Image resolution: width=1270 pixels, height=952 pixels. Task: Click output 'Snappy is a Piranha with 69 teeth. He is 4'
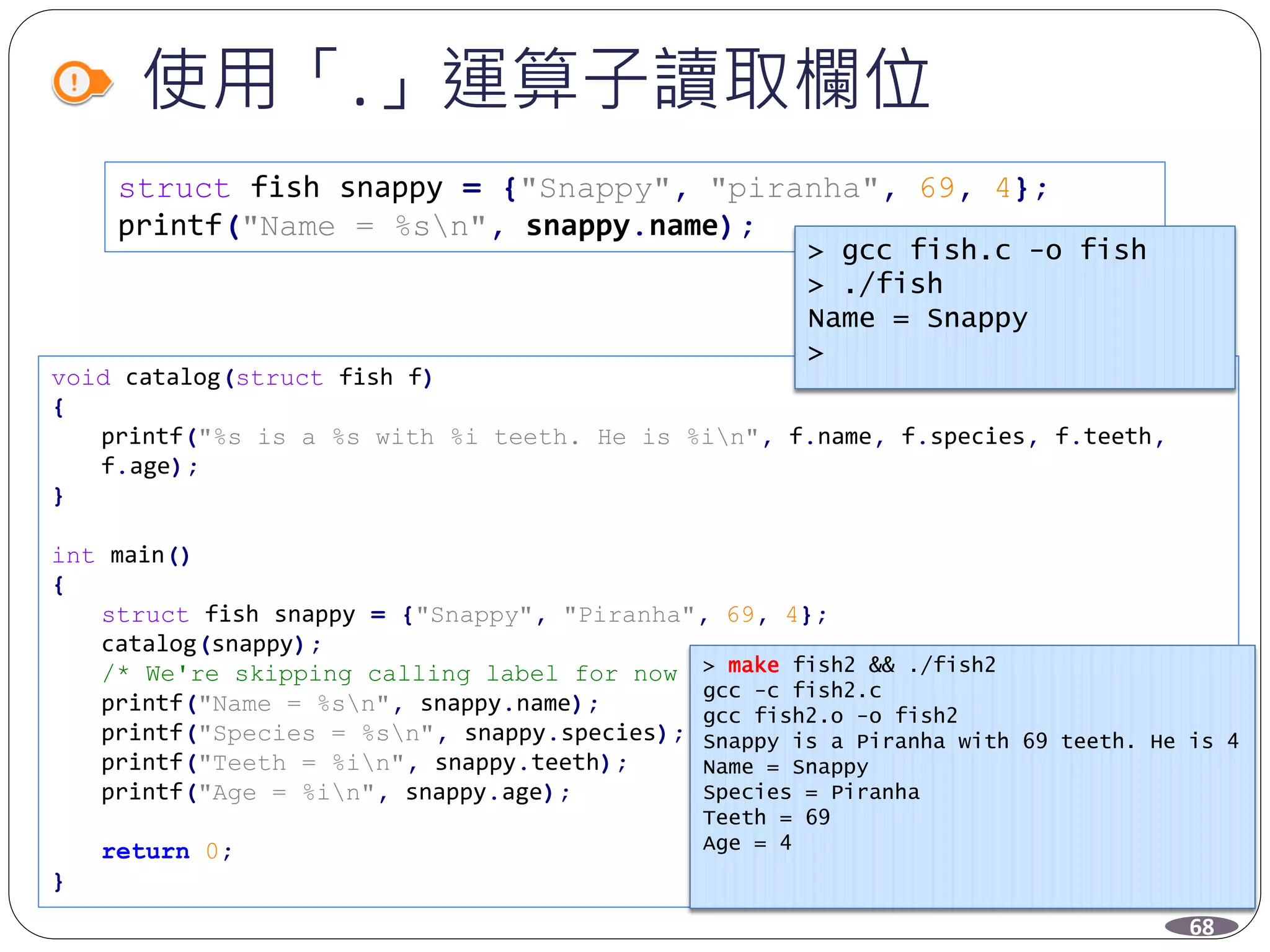[970, 741]
